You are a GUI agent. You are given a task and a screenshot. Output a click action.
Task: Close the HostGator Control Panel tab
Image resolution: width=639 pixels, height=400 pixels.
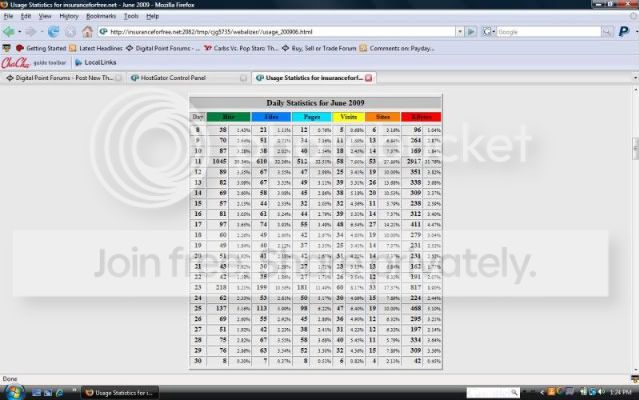[x=243, y=78]
